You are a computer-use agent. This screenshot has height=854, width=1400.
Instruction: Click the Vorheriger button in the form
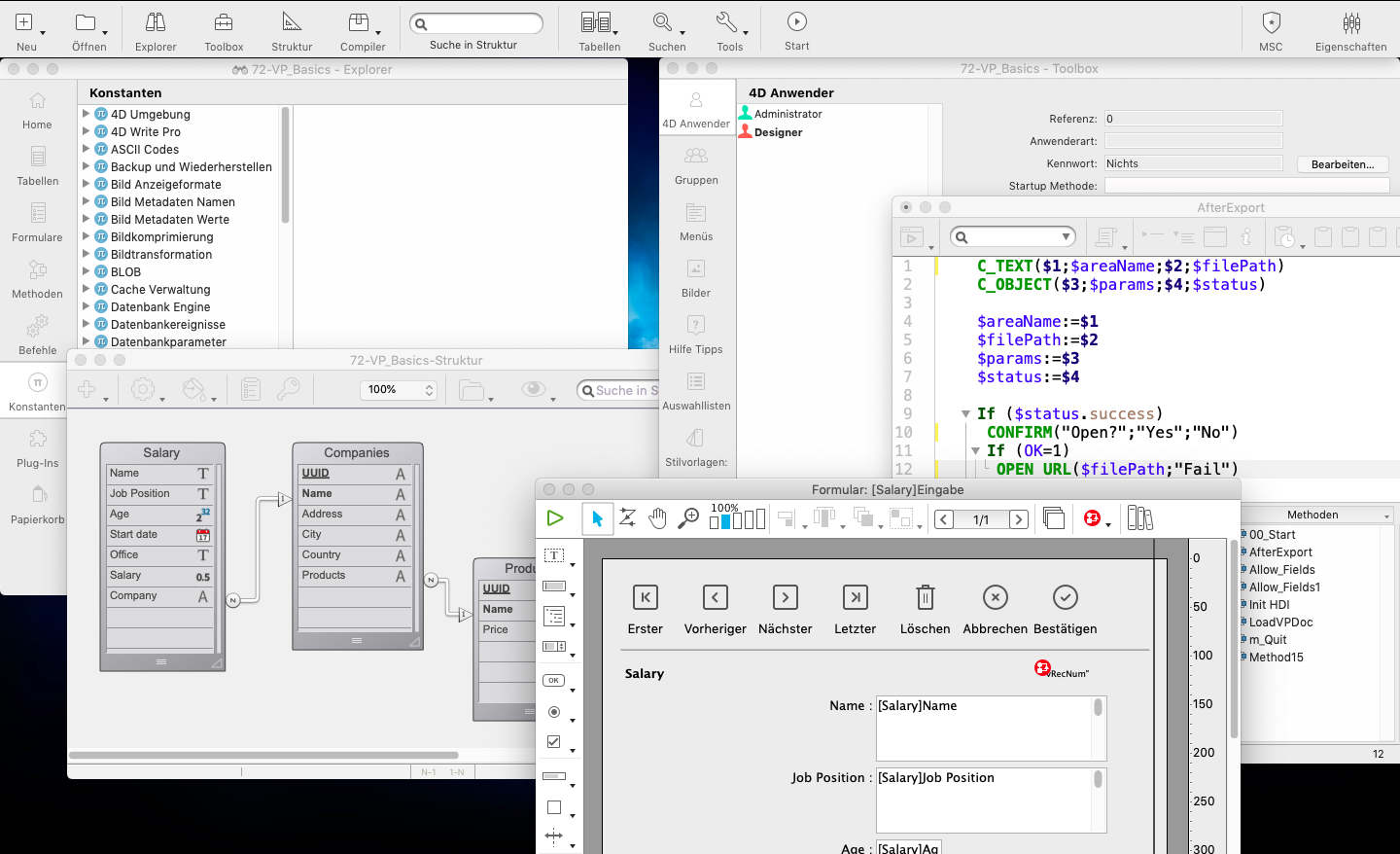(716, 597)
